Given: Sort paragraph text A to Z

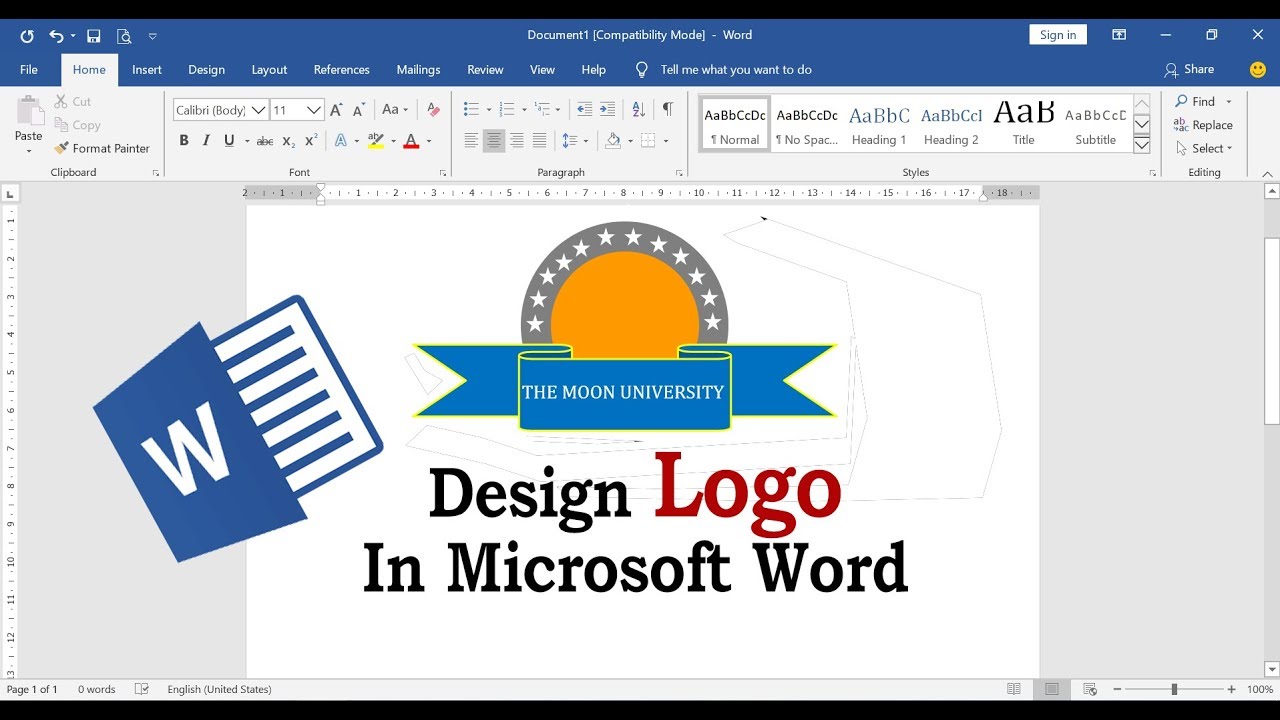Looking at the screenshot, I should (x=639, y=110).
